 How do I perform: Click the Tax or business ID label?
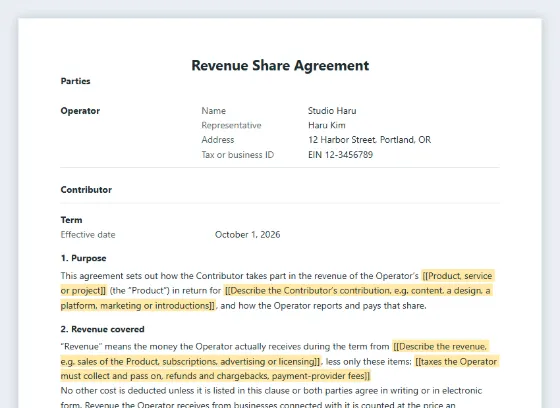(238, 155)
